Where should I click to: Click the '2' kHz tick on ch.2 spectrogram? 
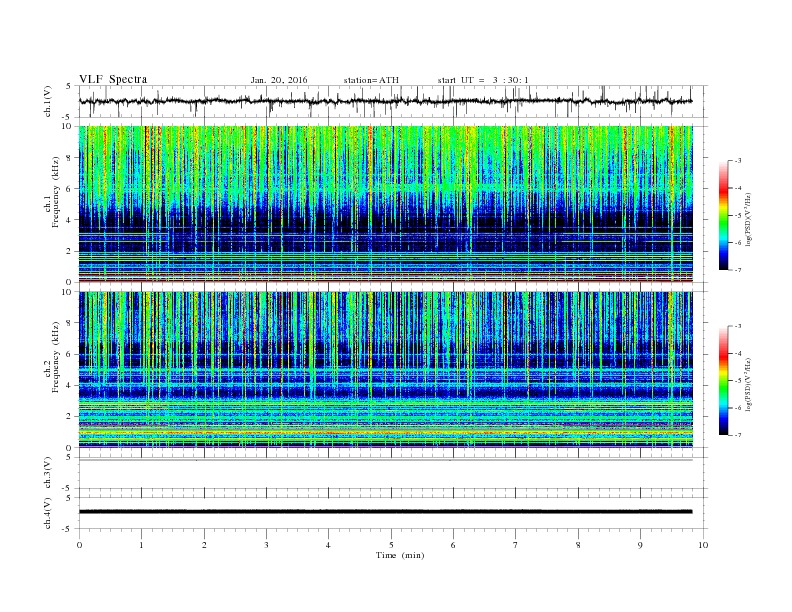pos(70,417)
